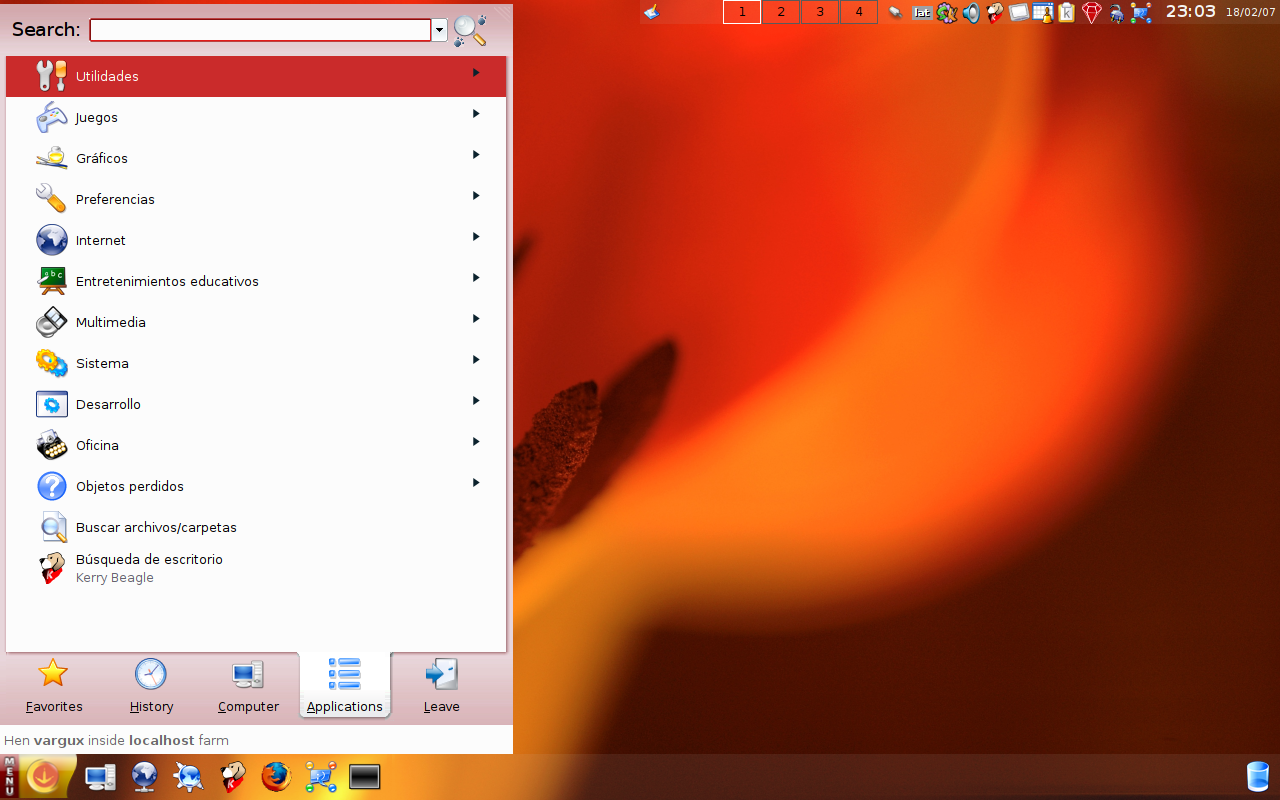
Task: Switch to the Favorites tab
Action: (x=54, y=685)
